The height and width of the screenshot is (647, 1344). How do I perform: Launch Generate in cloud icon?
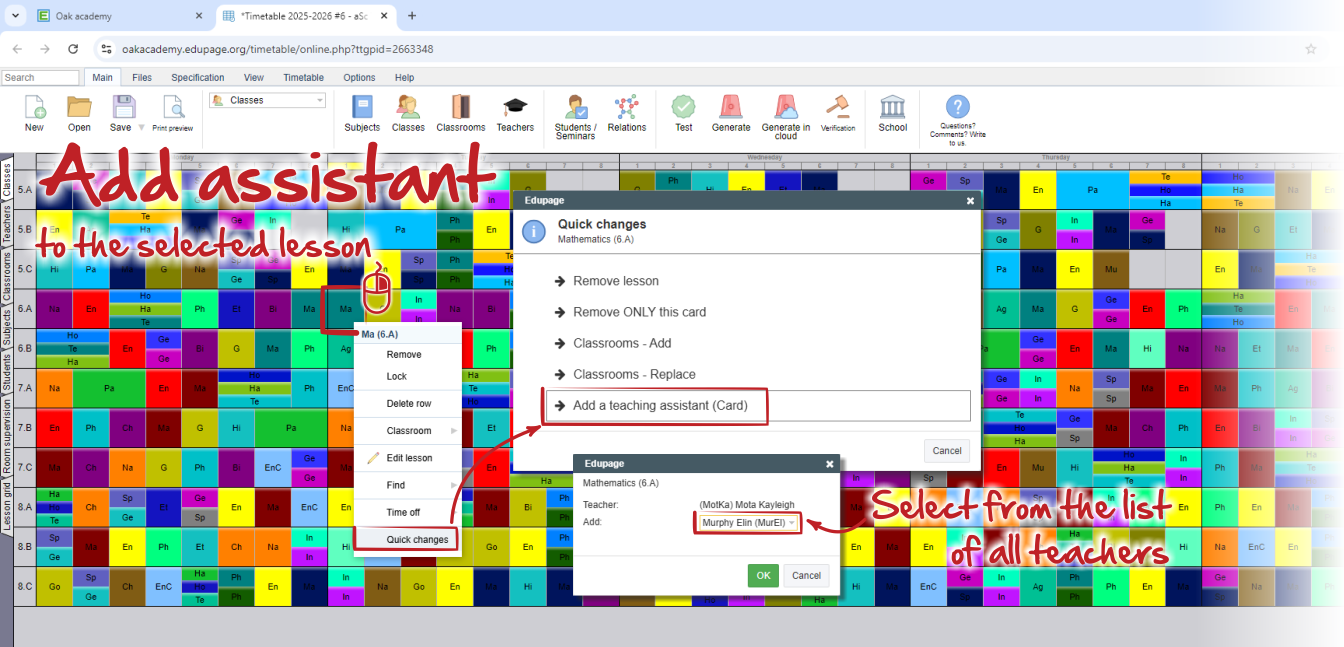pyautogui.click(x=786, y=108)
